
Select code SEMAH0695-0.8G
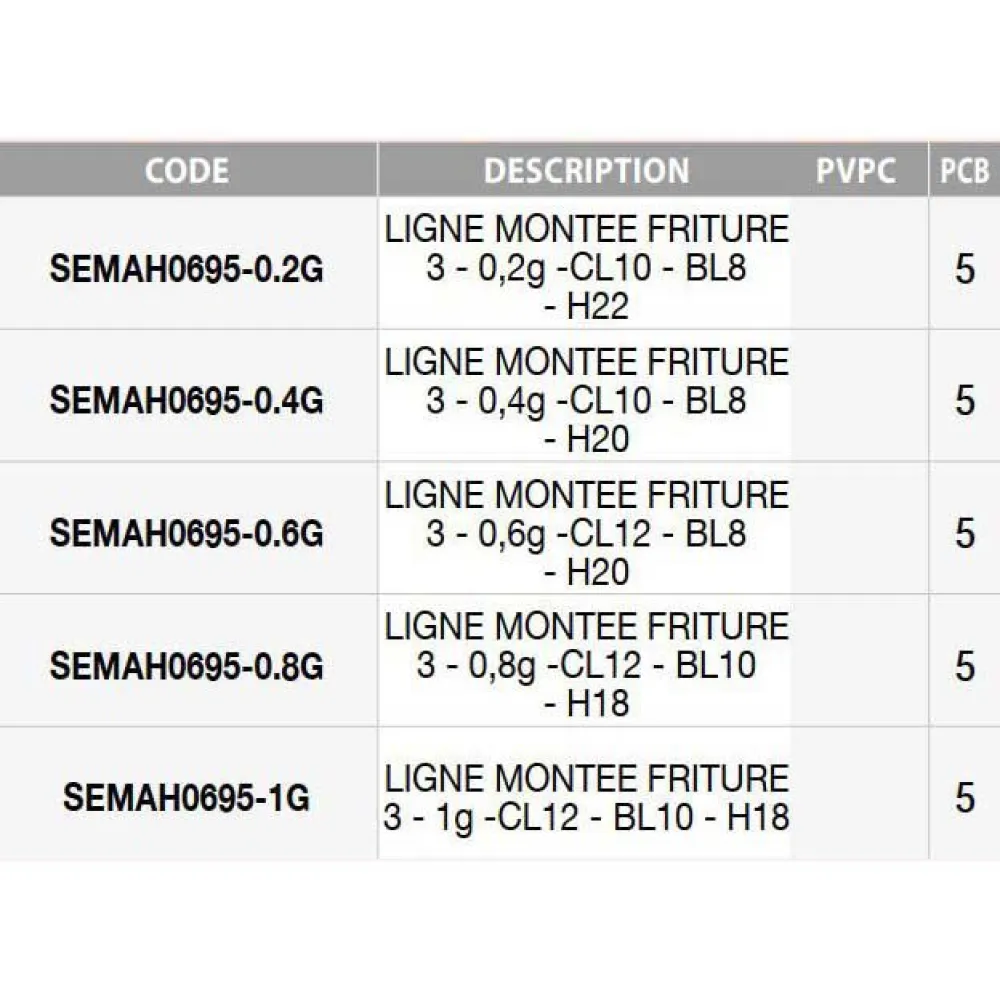click(x=187, y=666)
